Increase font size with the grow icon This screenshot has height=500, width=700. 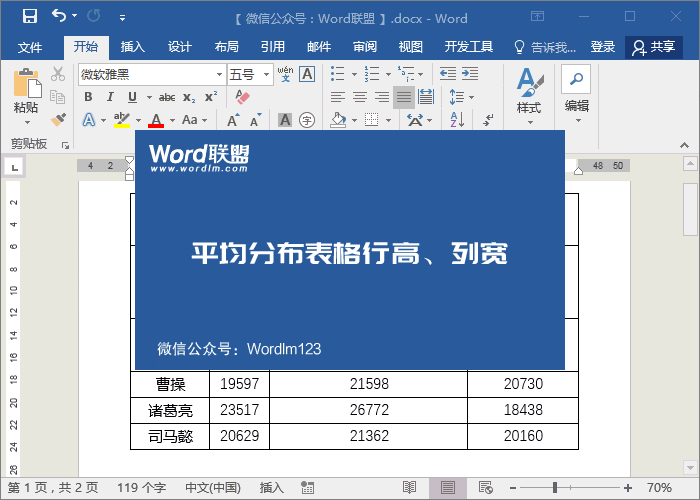coord(233,120)
